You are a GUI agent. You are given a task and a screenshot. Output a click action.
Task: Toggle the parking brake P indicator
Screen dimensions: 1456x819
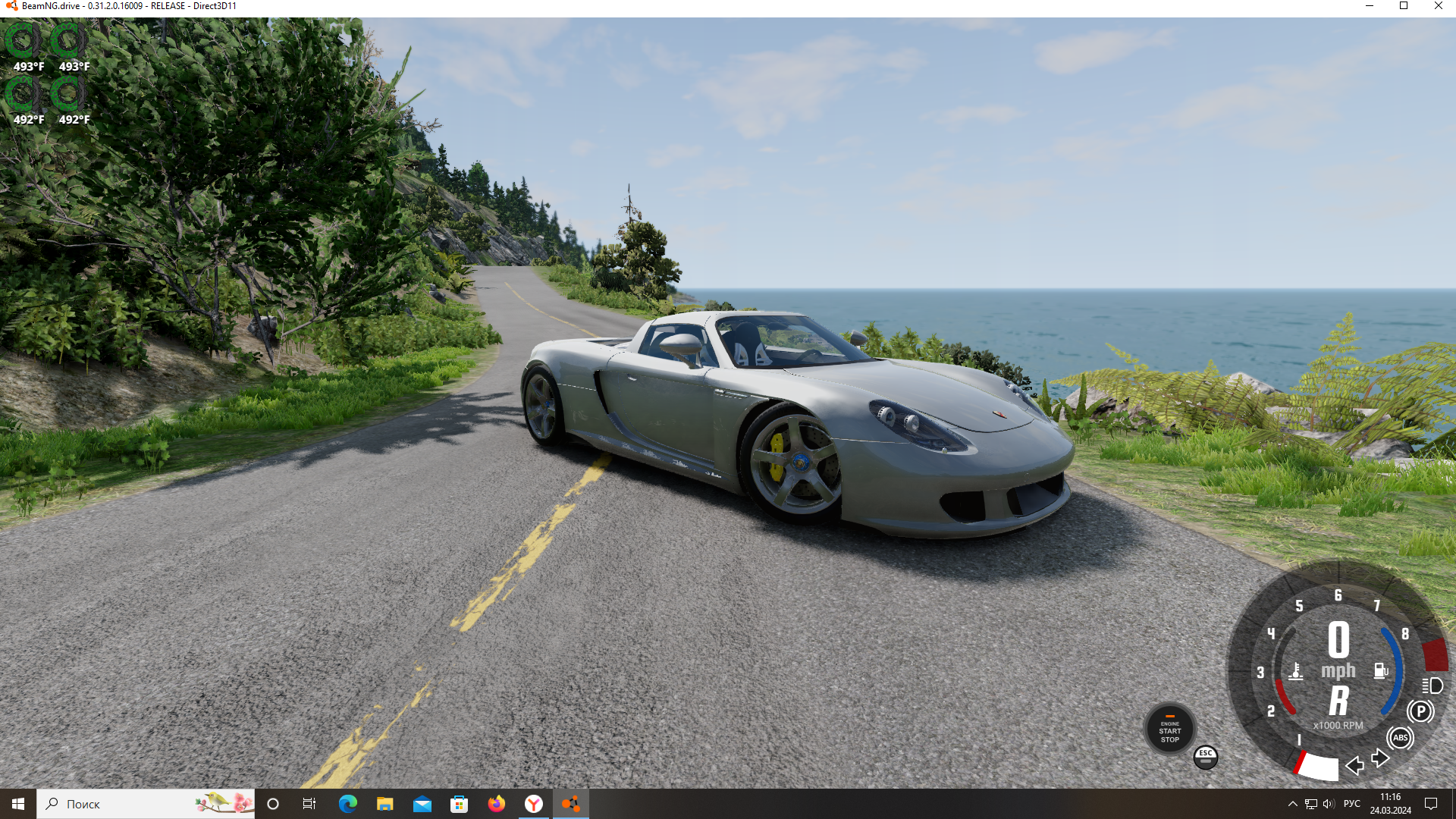1420,711
